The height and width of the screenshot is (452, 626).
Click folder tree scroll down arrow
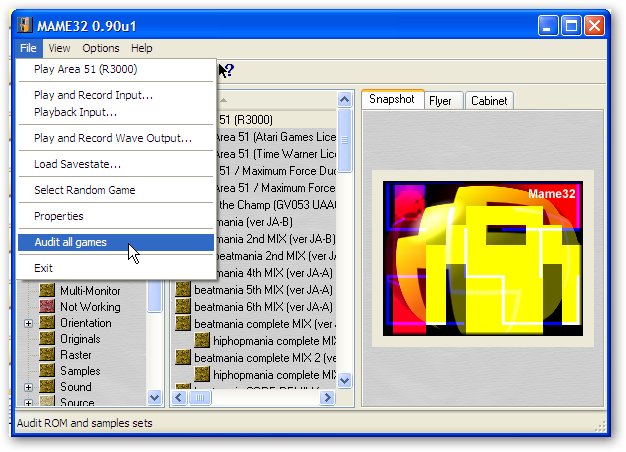tap(155, 398)
